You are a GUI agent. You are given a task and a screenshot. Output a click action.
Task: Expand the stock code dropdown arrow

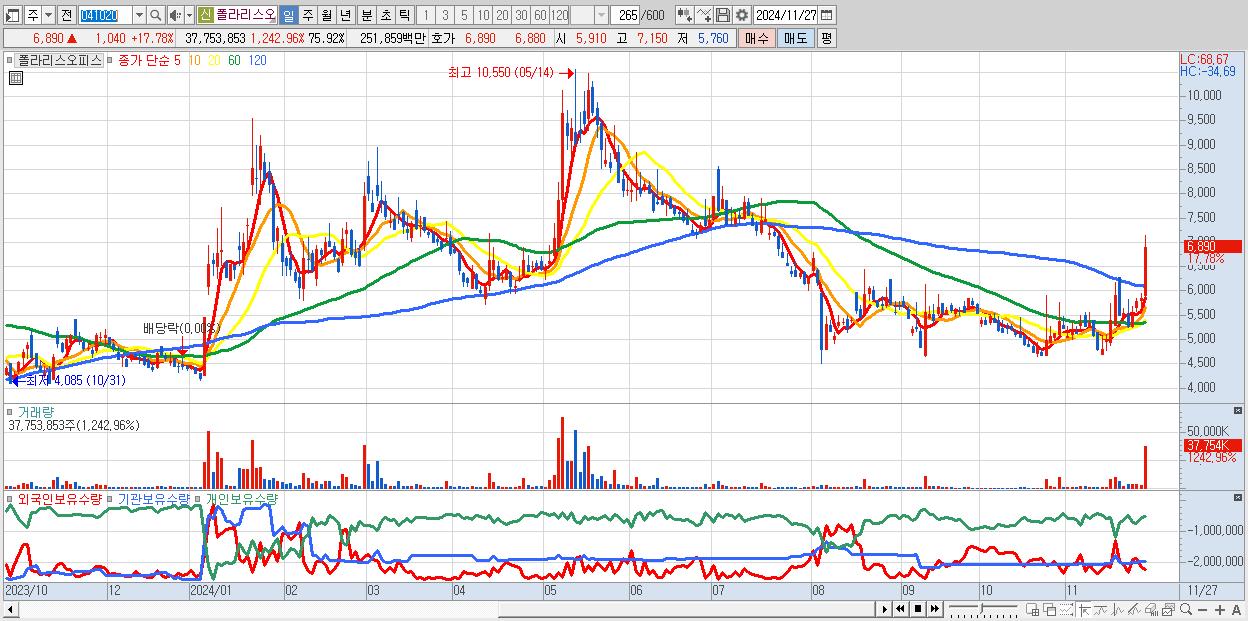coord(139,15)
